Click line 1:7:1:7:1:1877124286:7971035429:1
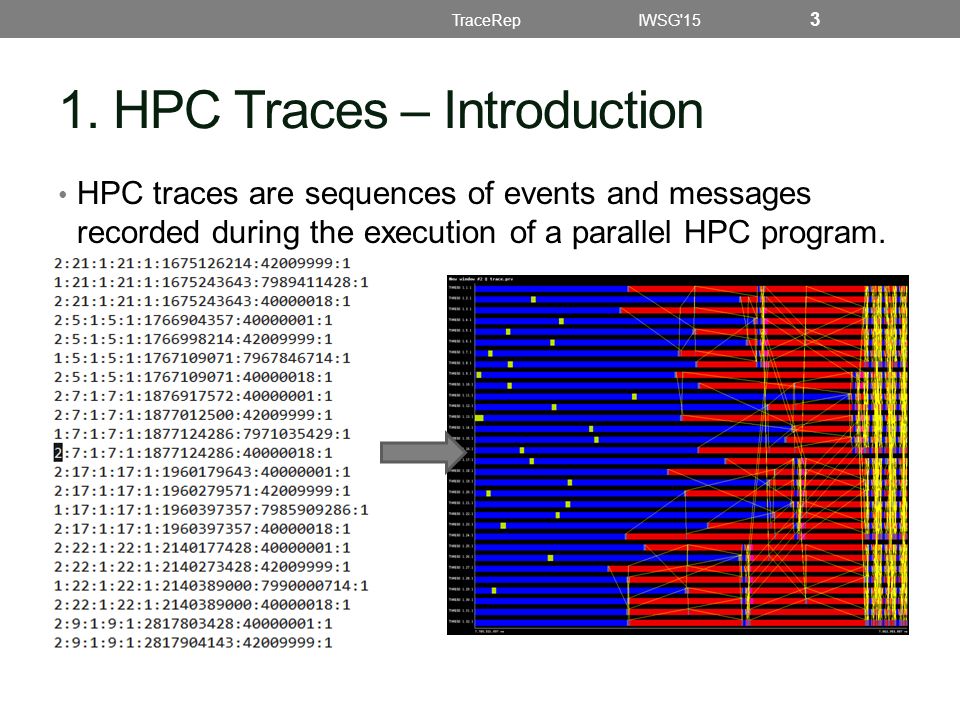Image resolution: width=960 pixels, height=720 pixels. pos(202,434)
